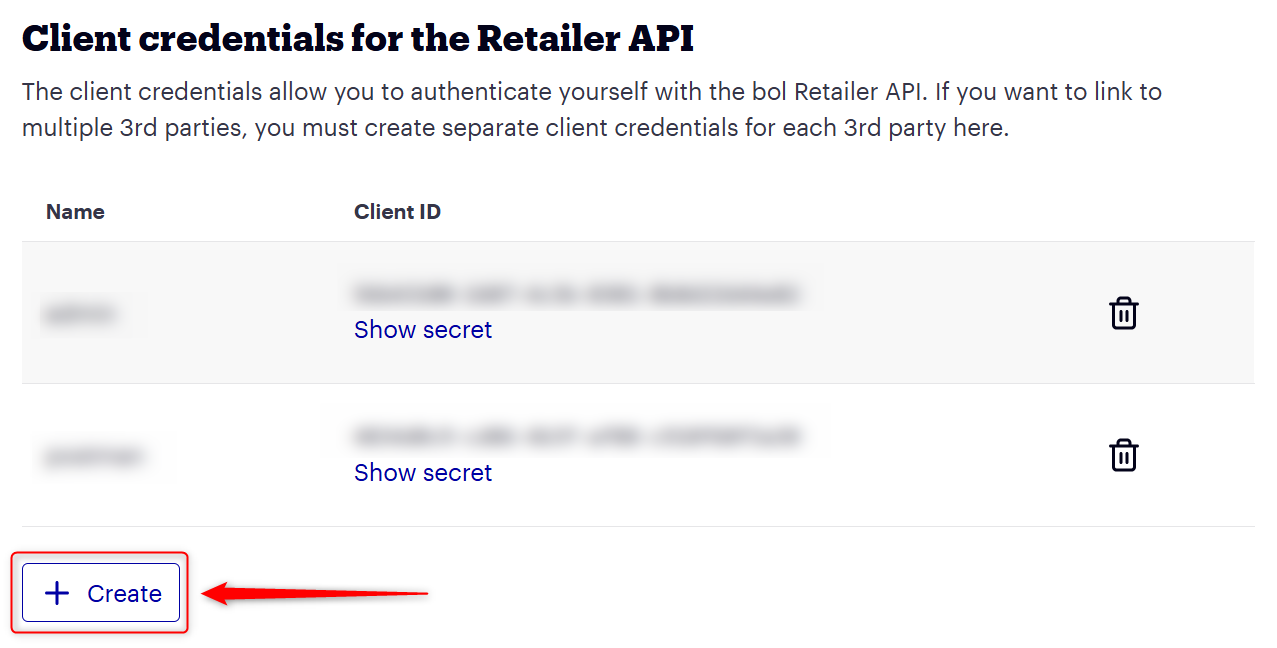The width and height of the screenshot is (1277, 648).
Task: Click the blank area of the table header row
Action: click(x=800, y=212)
